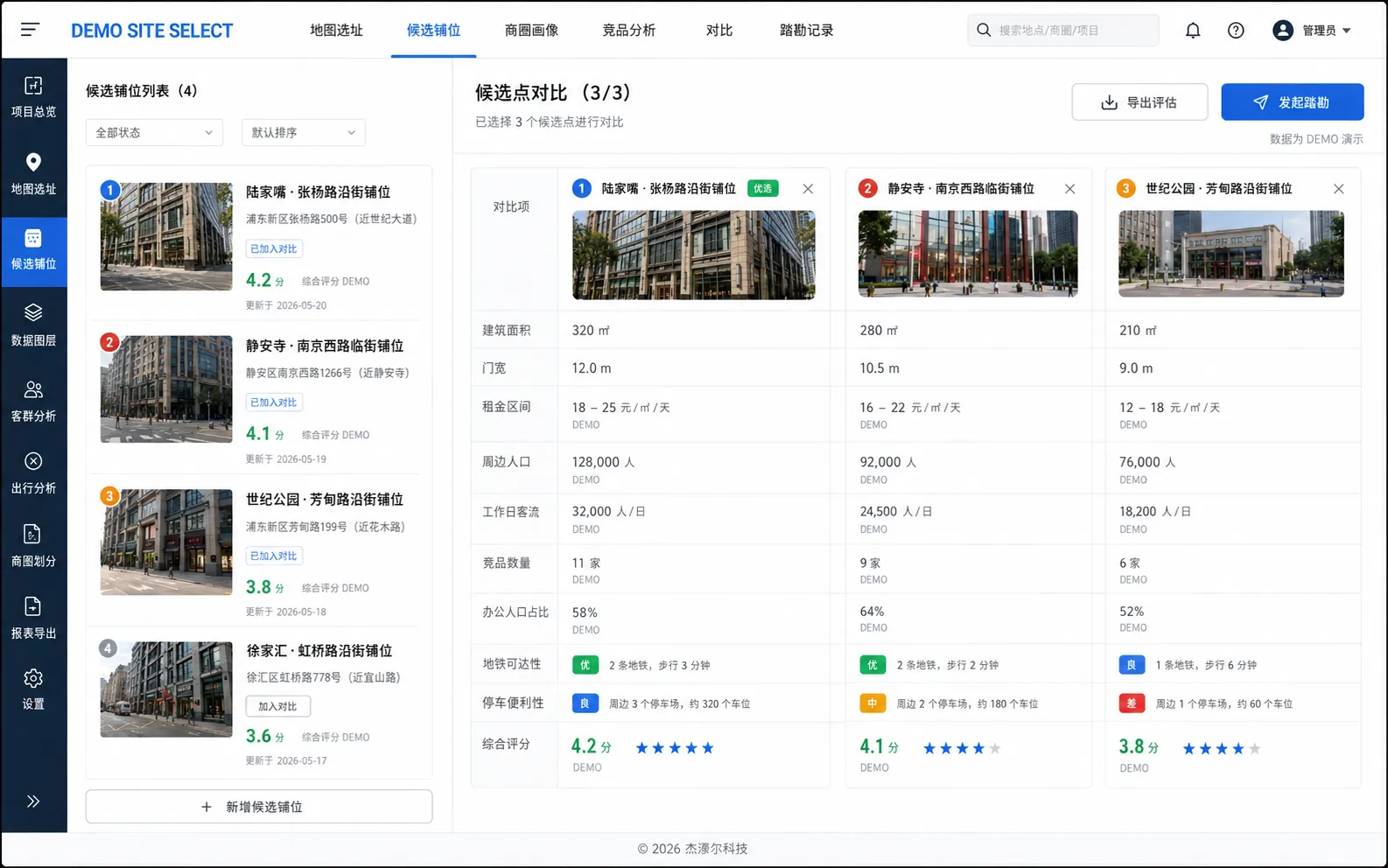
Task: Remove 静安寺·南京西路临街铺位 from comparison
Action: pyautogui.click(x=1069, y=189)
